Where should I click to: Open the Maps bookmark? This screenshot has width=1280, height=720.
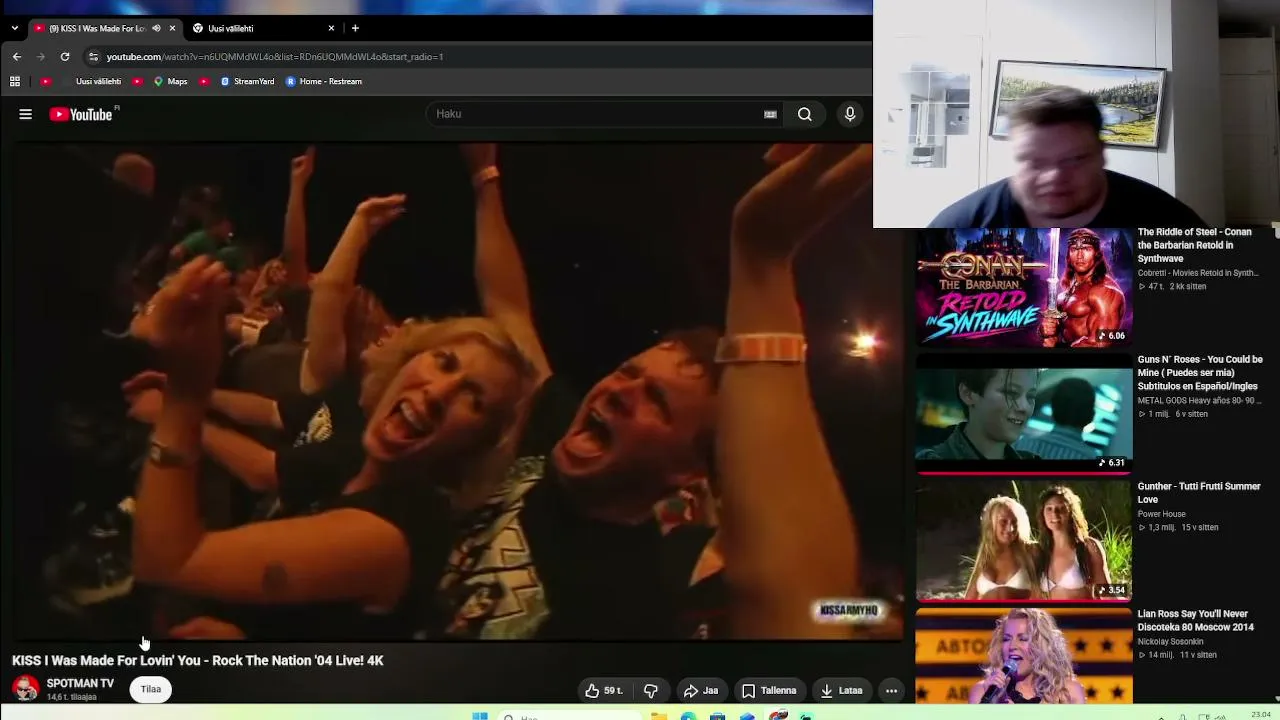[171, 81]
